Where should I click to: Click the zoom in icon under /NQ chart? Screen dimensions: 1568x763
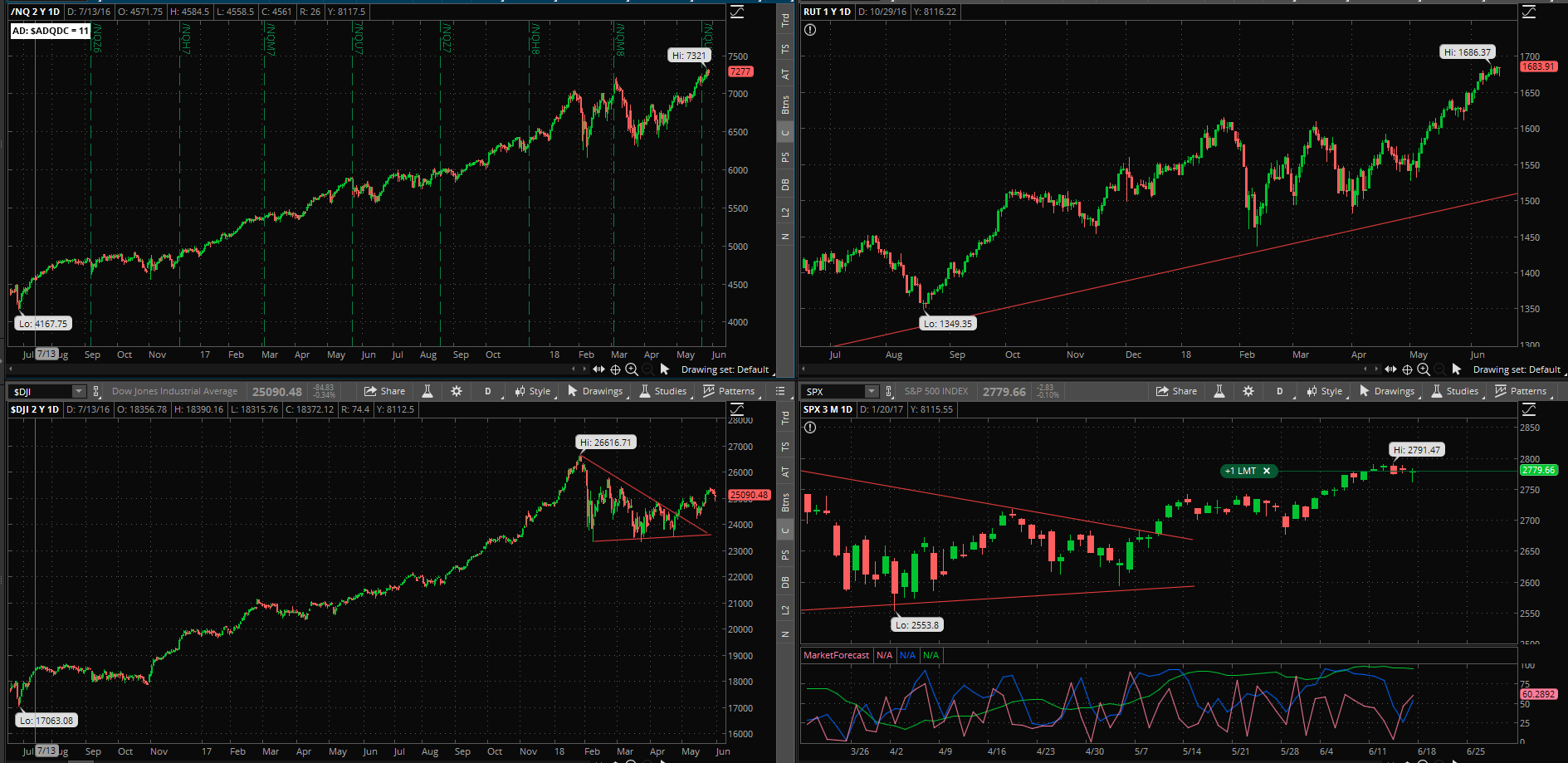point(632,369)
